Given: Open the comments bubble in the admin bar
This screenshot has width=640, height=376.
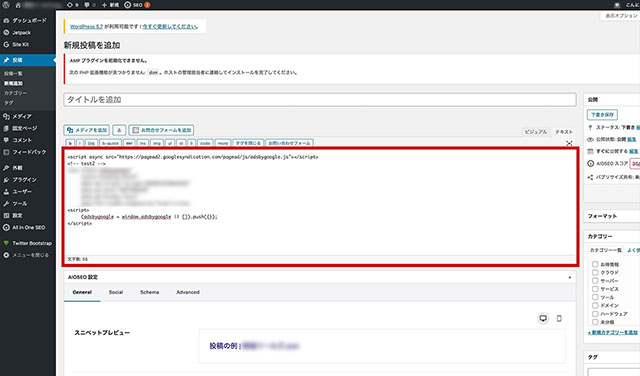Looking at the screenshot, I should tap(90, 5).
